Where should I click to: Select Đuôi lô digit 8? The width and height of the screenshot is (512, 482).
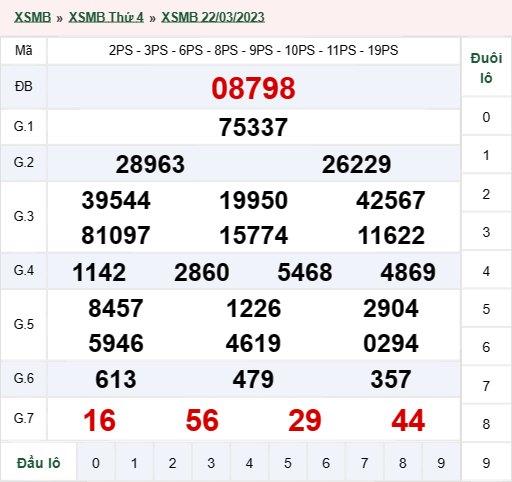(x=486, y=424)
